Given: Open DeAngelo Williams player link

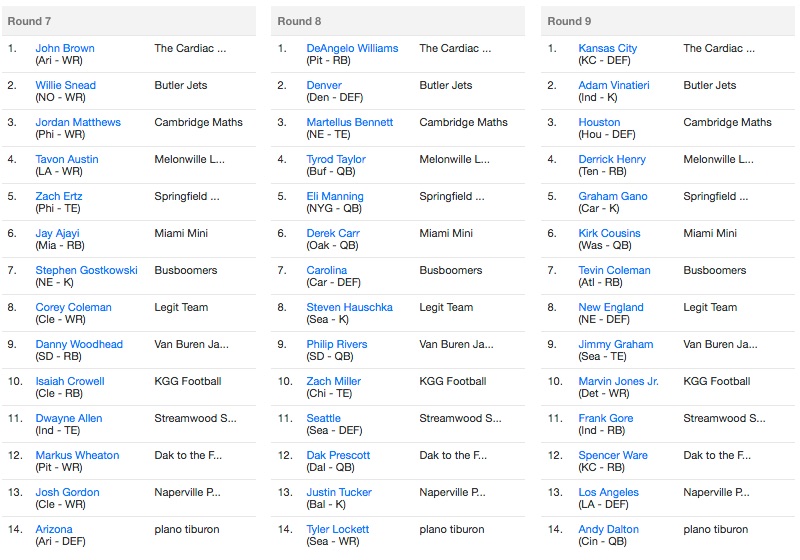Looking at the screenshot, I should click(x=352, y=48).
